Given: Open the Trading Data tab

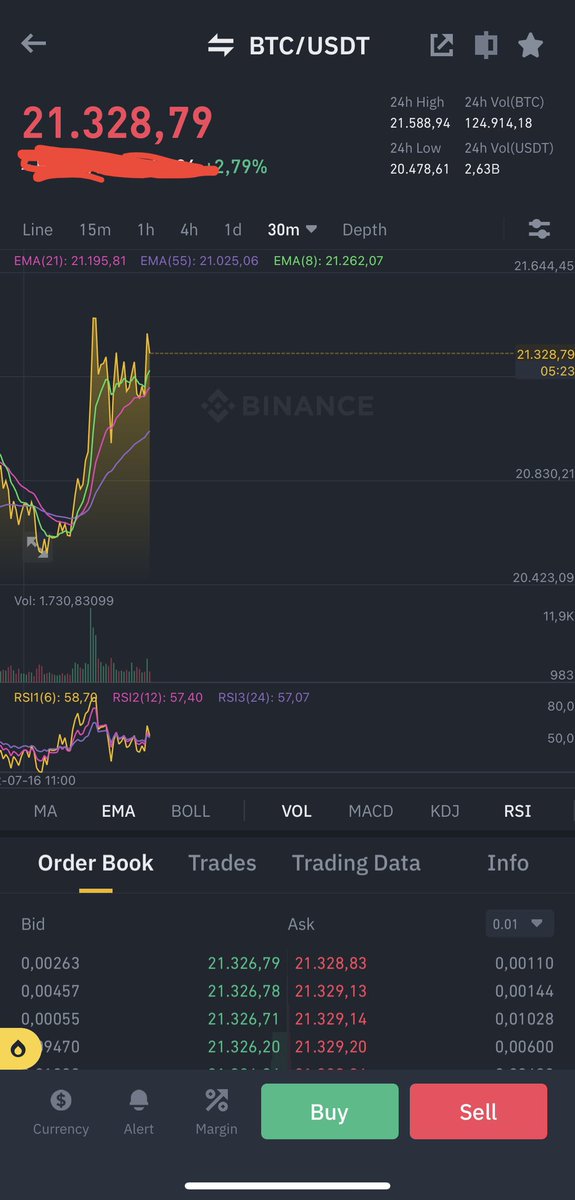Looking at the screenshot, I should [x=356, y=863].
